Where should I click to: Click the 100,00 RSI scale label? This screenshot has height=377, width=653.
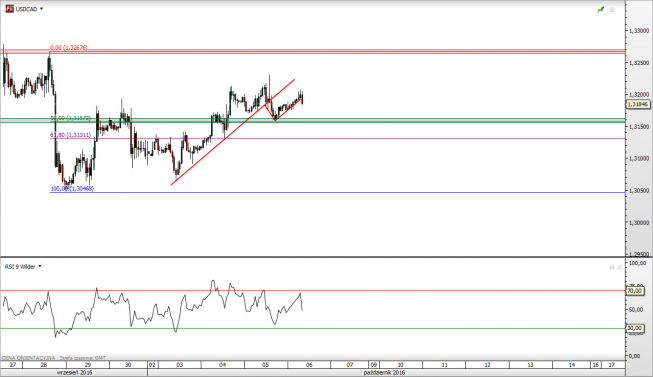[638, 263]
